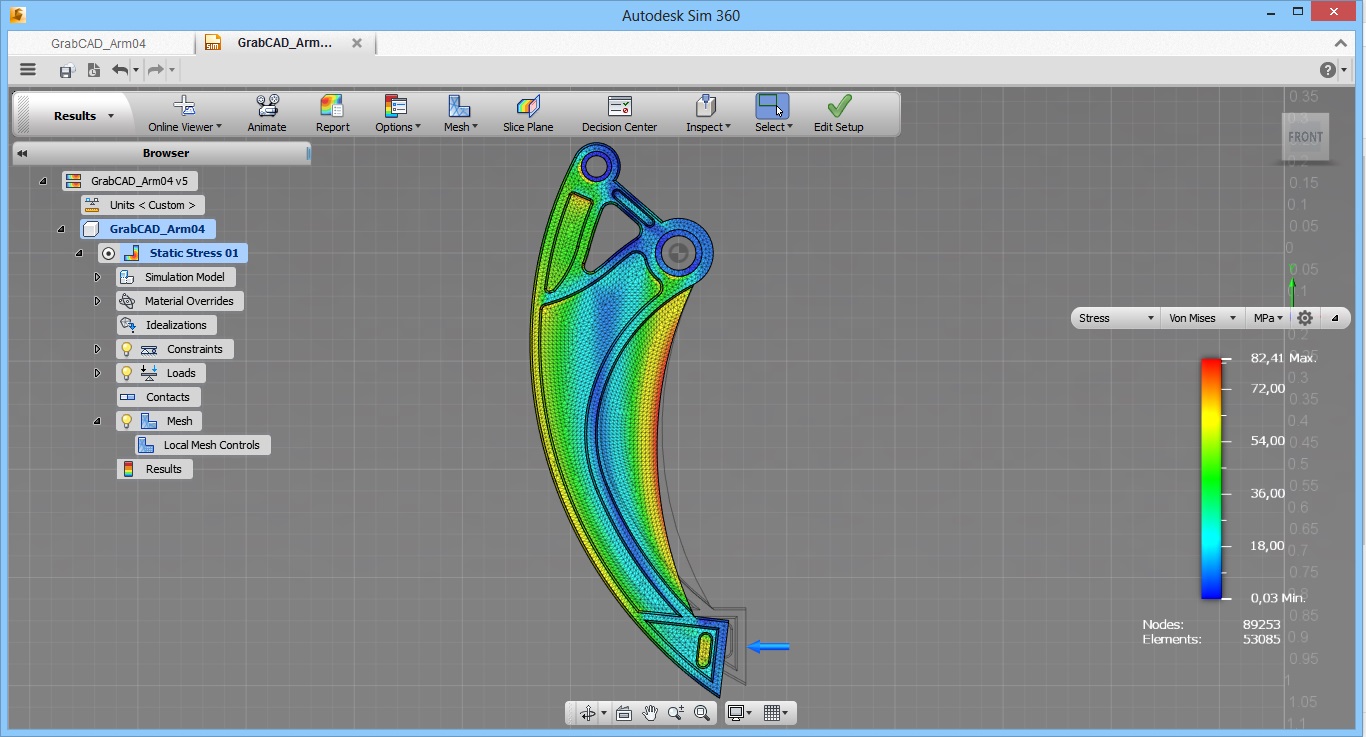Switch to the GrabCAD_Arm04 document tab
This screenshot has width=1366, height=737.
[x=99, y=43]
